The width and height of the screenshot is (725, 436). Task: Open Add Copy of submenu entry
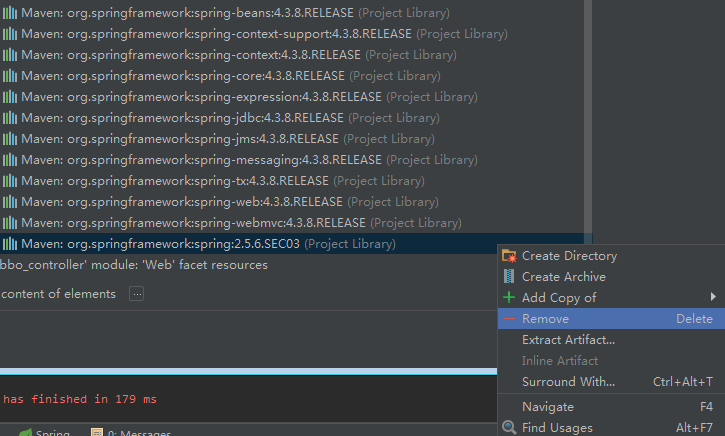[611, 298]
